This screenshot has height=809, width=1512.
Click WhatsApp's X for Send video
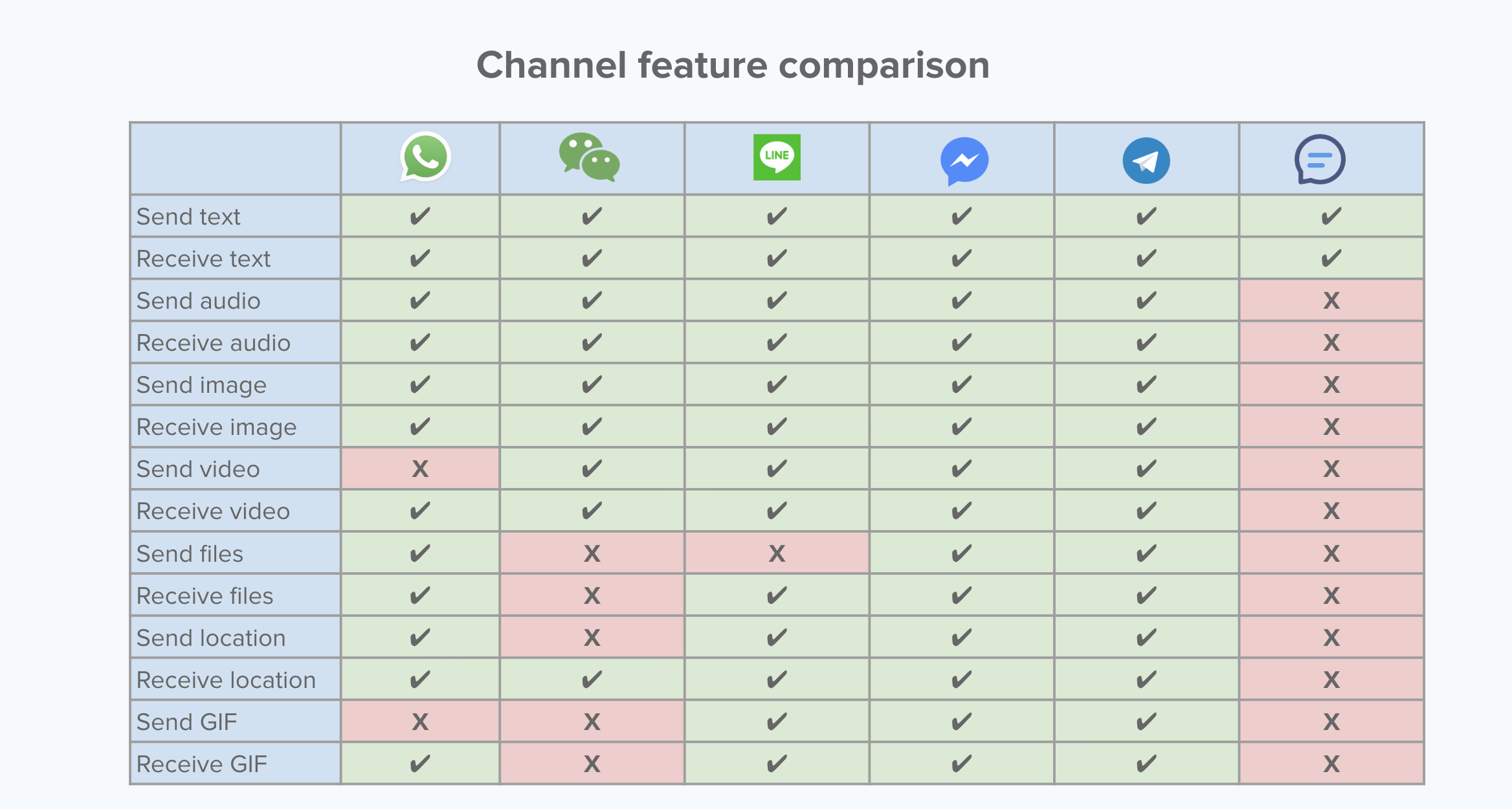[420, 469]
